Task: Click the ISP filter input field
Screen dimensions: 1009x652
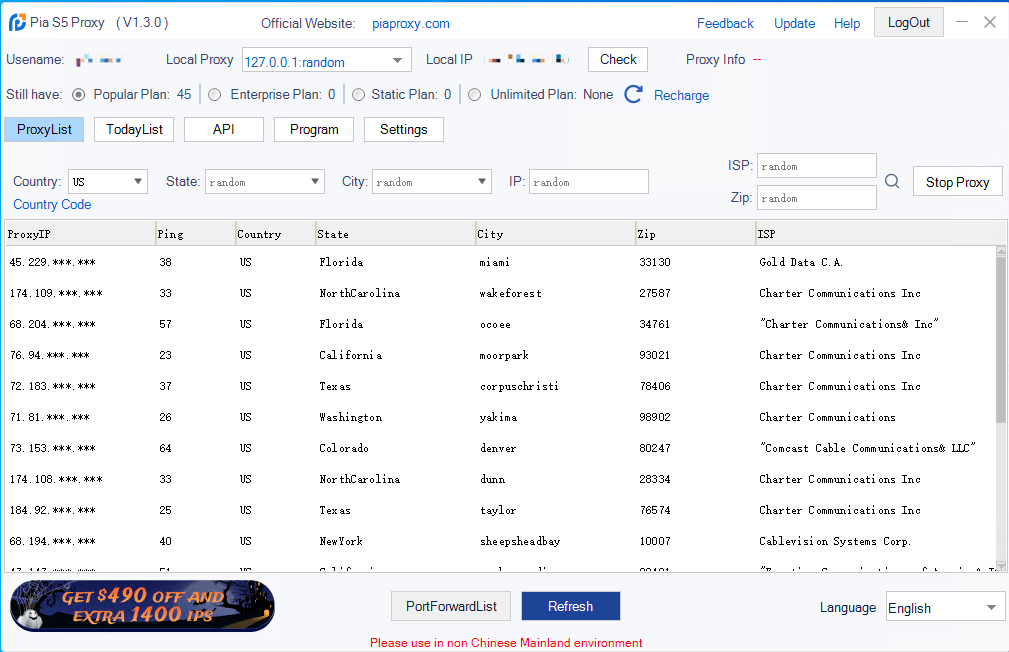Action: click(817, 165)
